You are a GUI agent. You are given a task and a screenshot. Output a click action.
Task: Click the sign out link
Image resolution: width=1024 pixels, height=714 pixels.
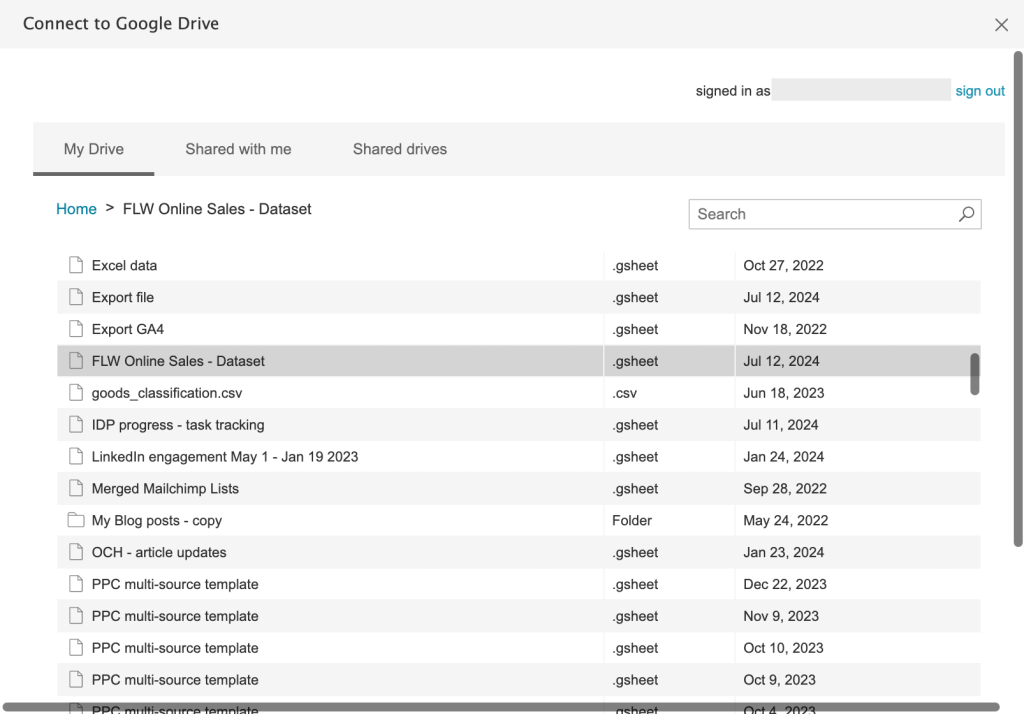pyautogui.click(x=980, y=91)
